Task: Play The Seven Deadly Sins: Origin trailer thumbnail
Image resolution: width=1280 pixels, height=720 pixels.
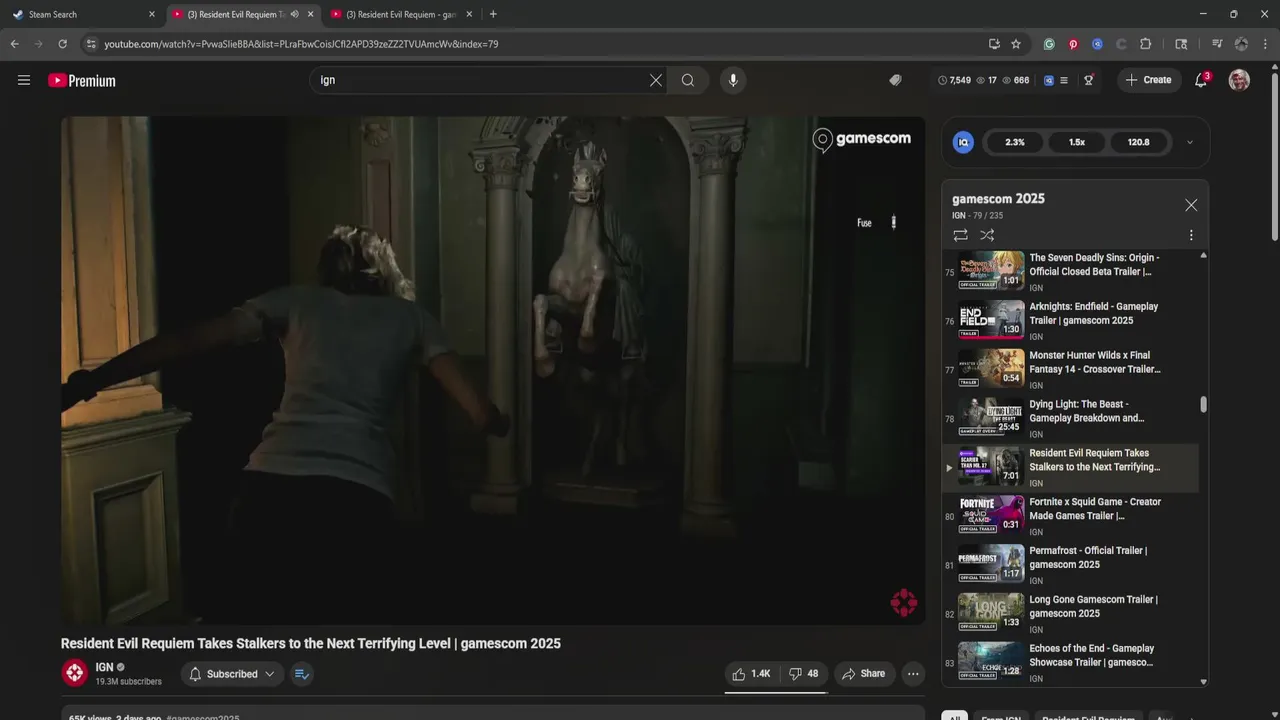Action: click(x=991, y=270)
